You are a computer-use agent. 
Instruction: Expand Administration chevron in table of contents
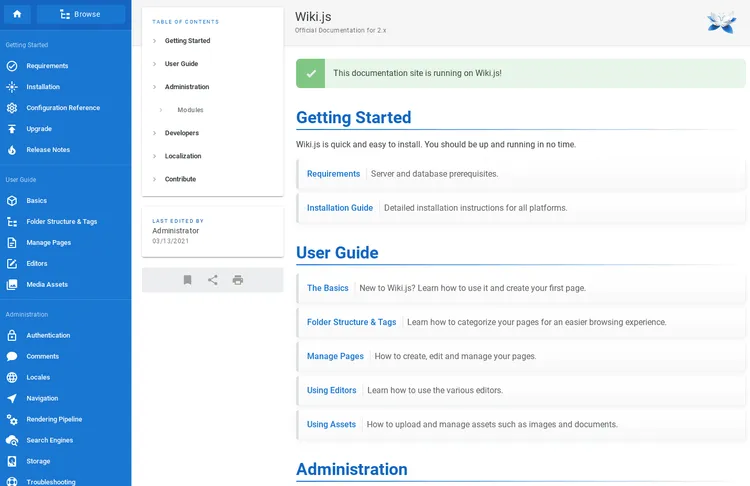[154, 87]
